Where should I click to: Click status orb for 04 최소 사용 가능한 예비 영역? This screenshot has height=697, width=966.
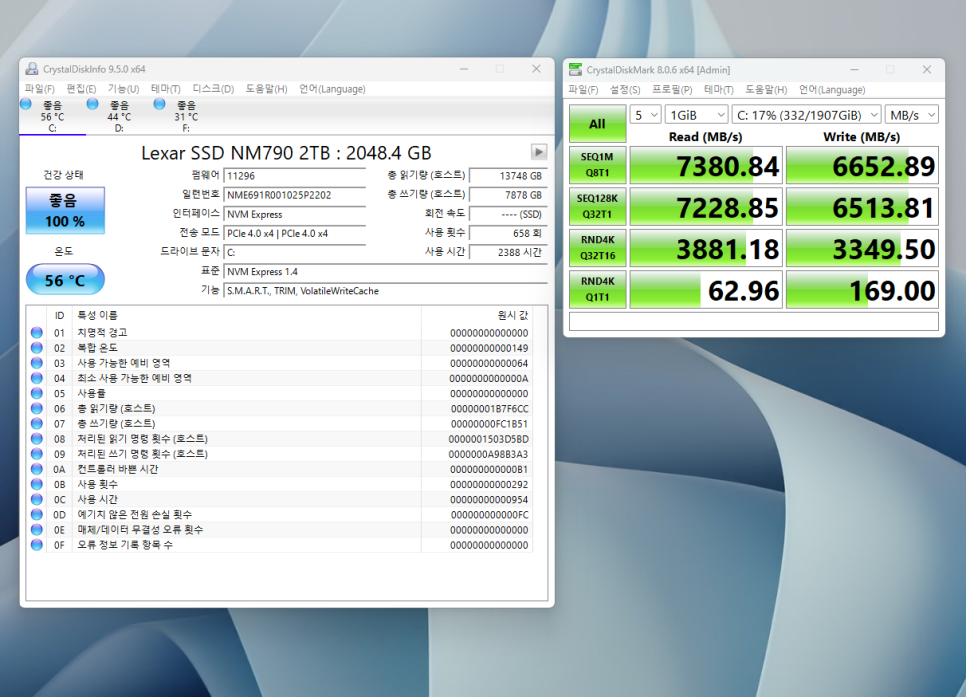click(x=37, y=378)
